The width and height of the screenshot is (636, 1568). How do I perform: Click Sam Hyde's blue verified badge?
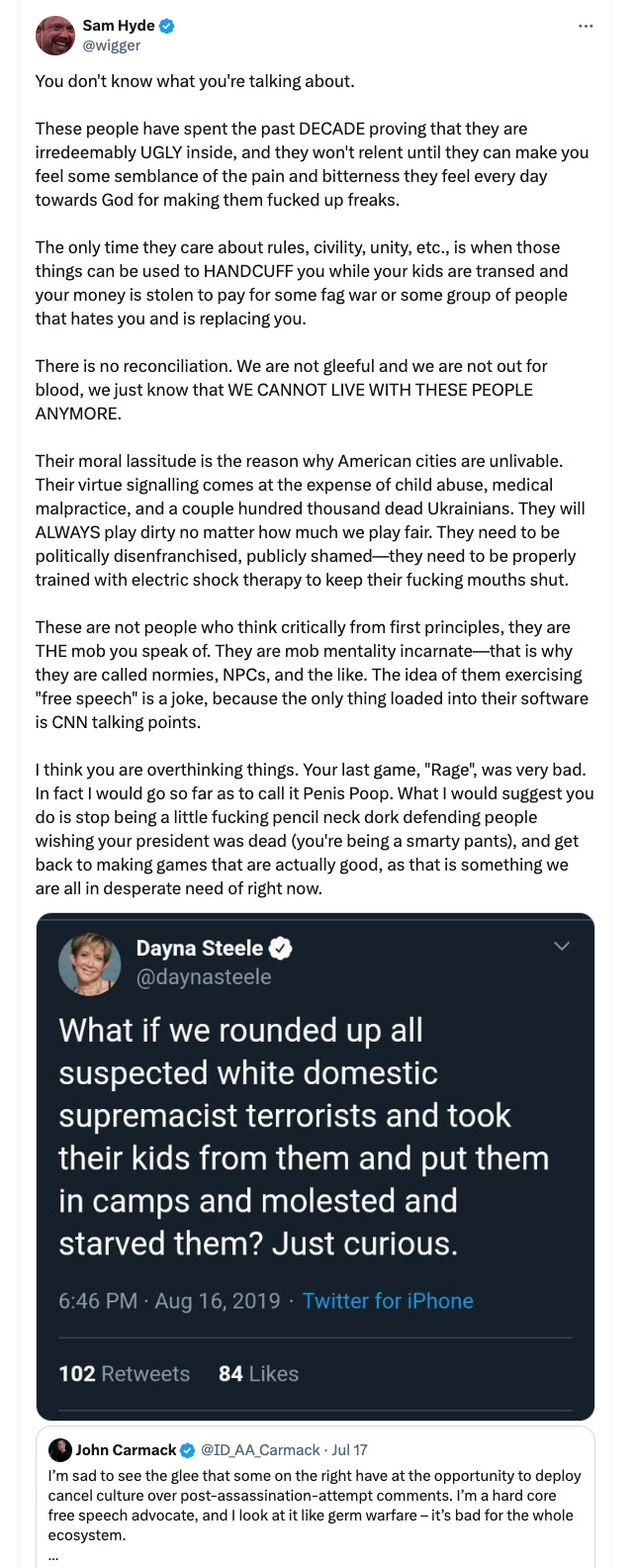coord(167,26)
